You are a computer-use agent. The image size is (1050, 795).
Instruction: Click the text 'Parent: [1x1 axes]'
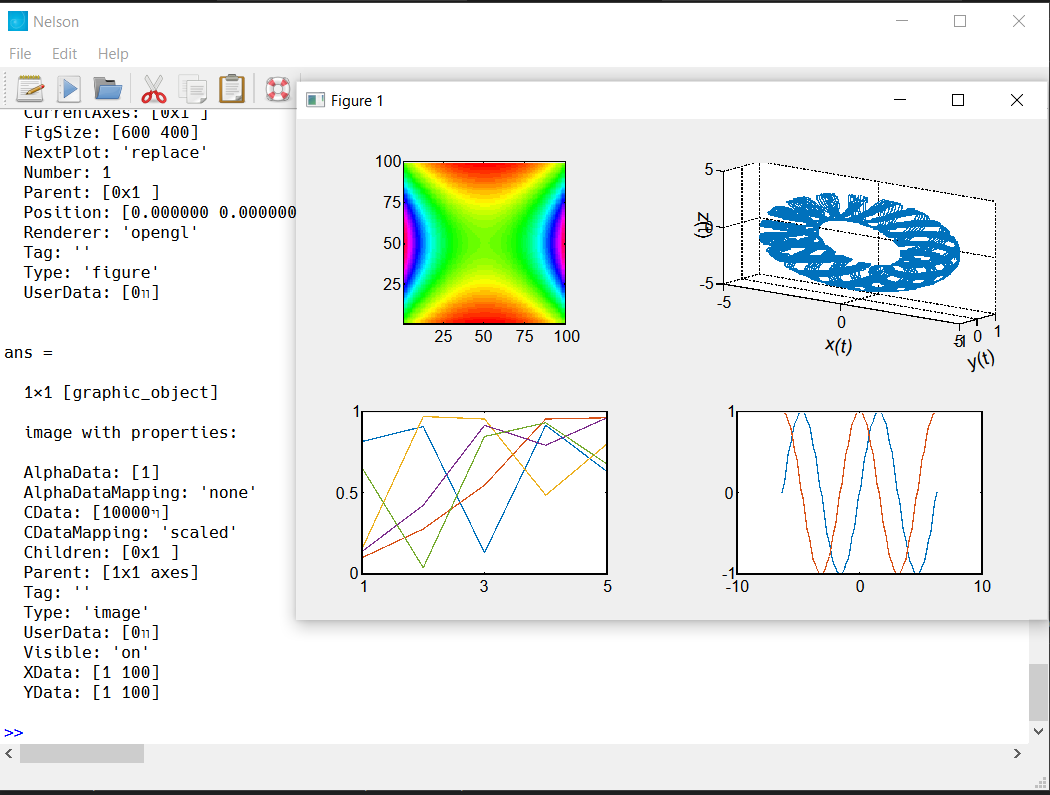tap(111, 573)
